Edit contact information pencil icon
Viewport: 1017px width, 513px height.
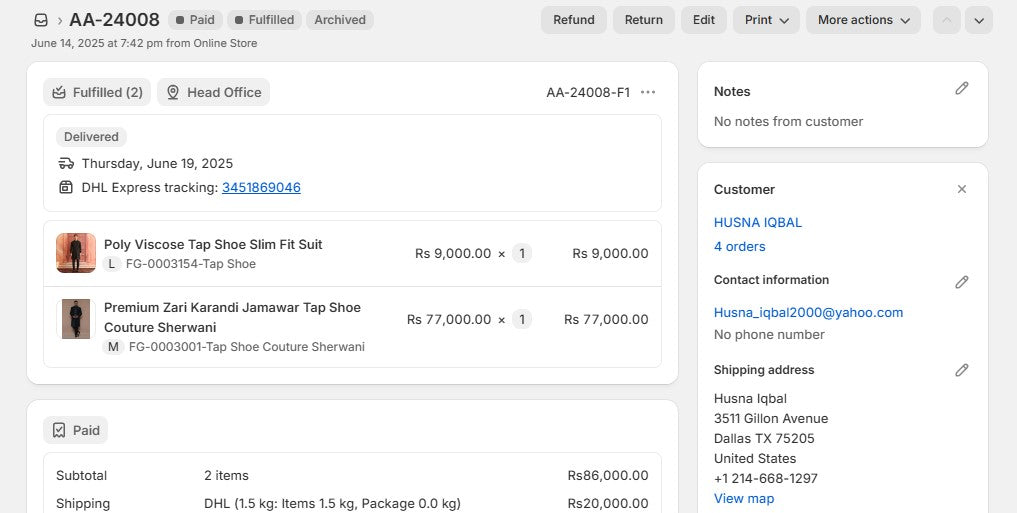pyautogui.click(x=961, y=282)
